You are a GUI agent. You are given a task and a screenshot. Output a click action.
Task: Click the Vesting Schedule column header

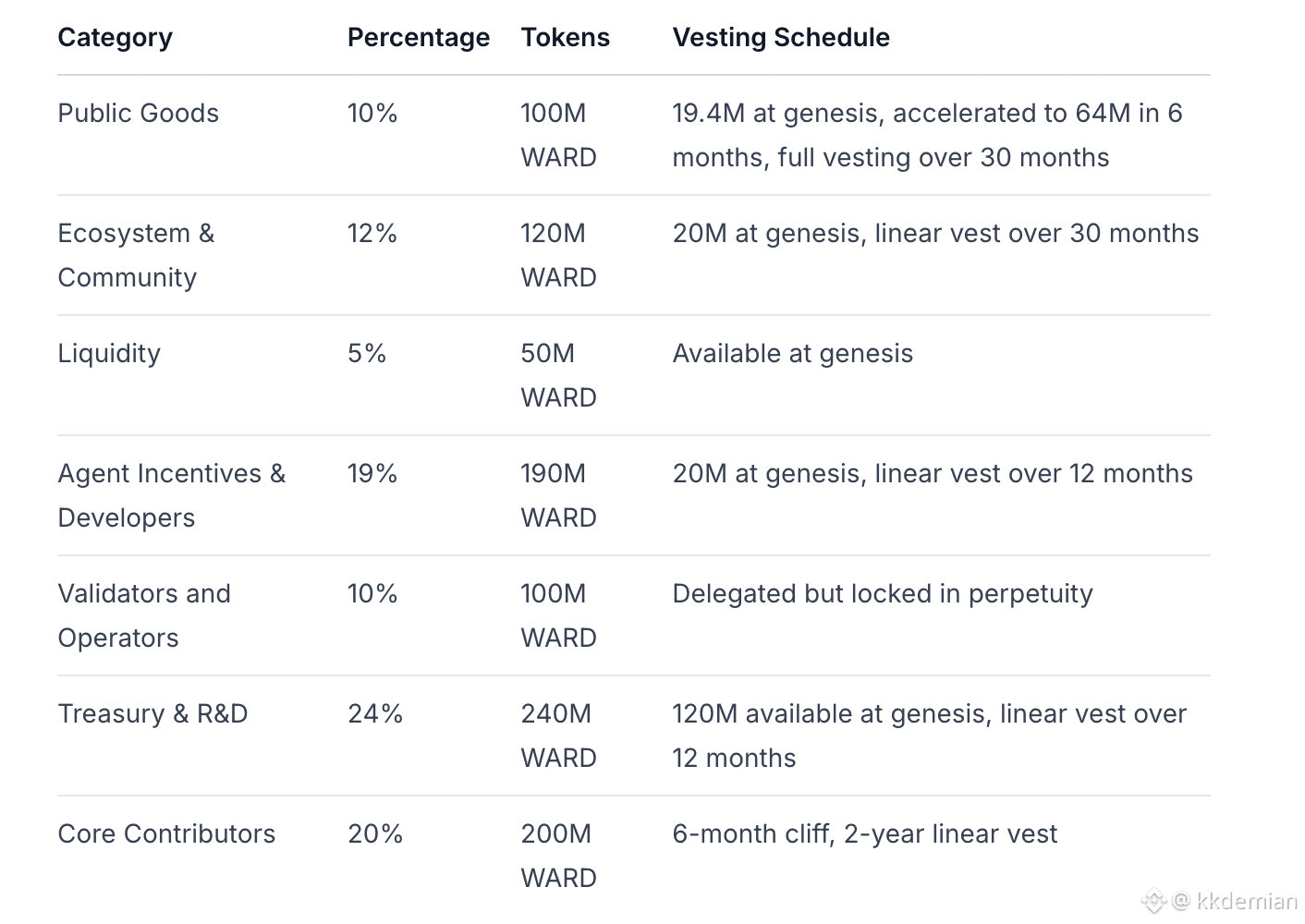pos(780,38)
